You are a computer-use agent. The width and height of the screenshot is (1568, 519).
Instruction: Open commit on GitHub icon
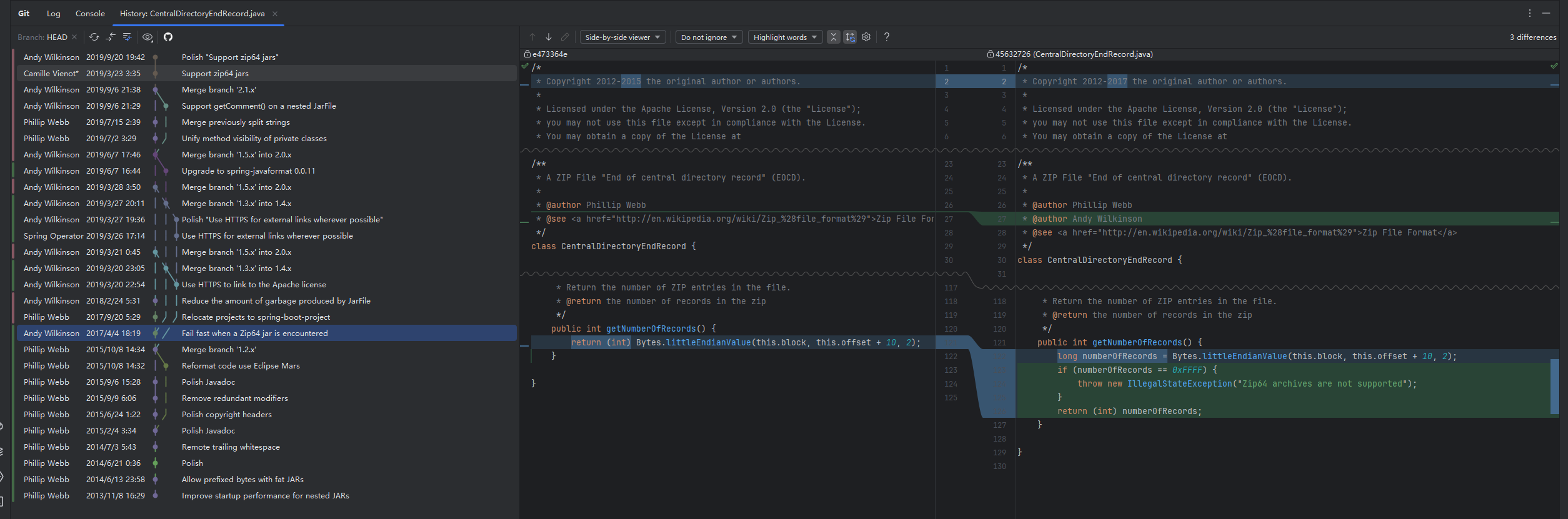(x=168, y=37)
